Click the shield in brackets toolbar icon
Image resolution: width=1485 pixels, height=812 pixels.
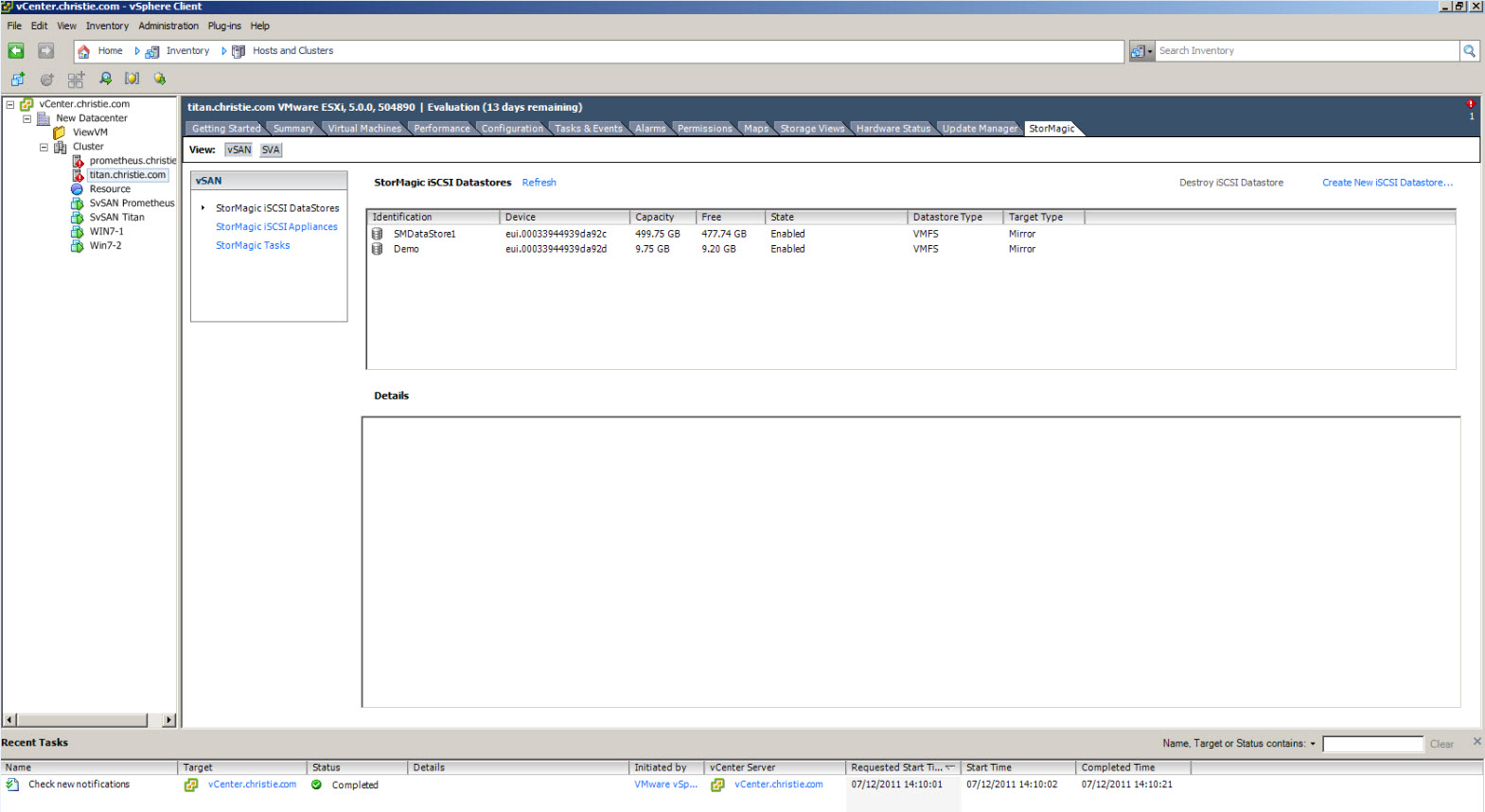coord(133,79)
